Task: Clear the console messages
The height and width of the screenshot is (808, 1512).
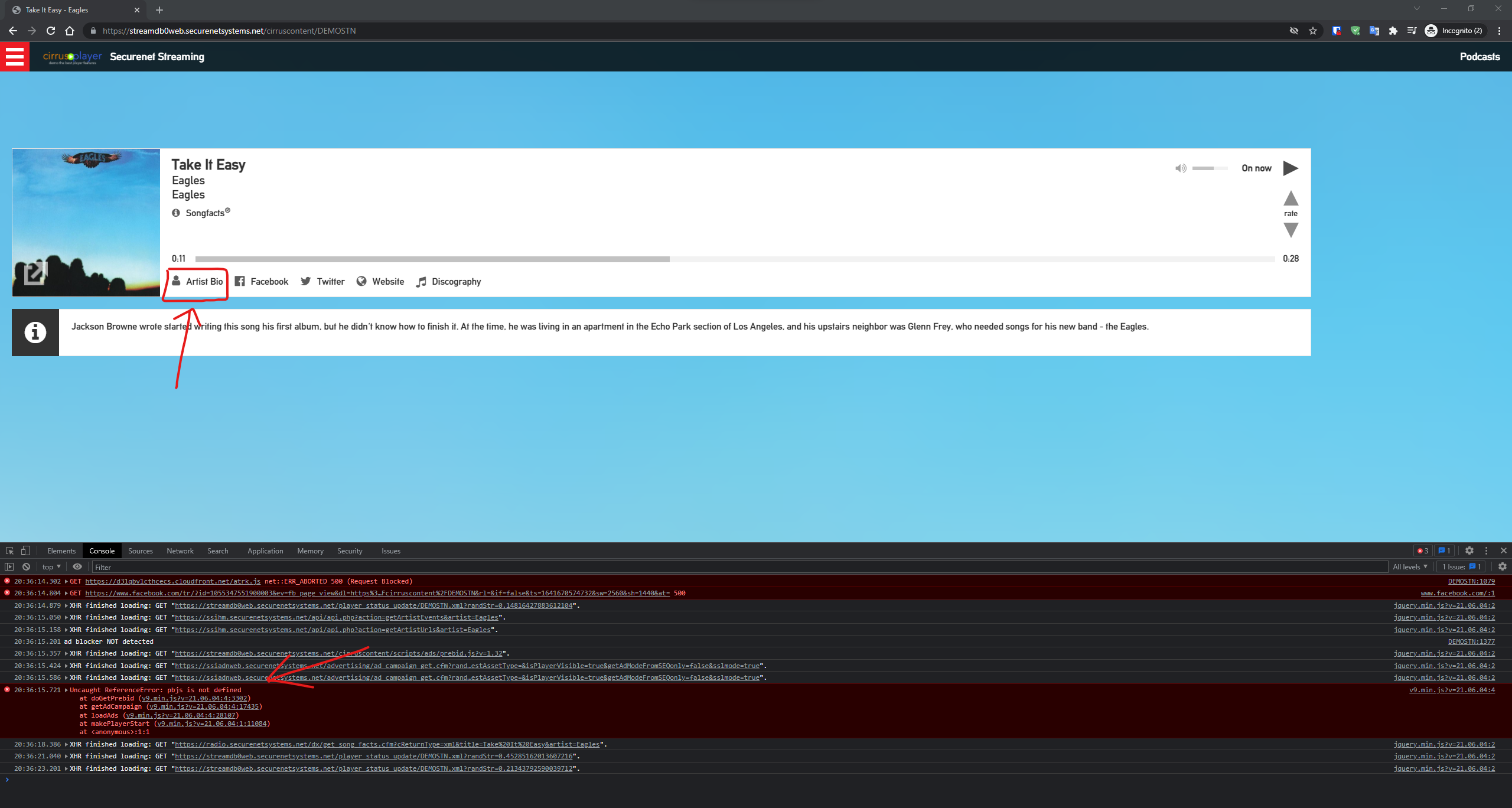Action: click(x=26, y=566)
